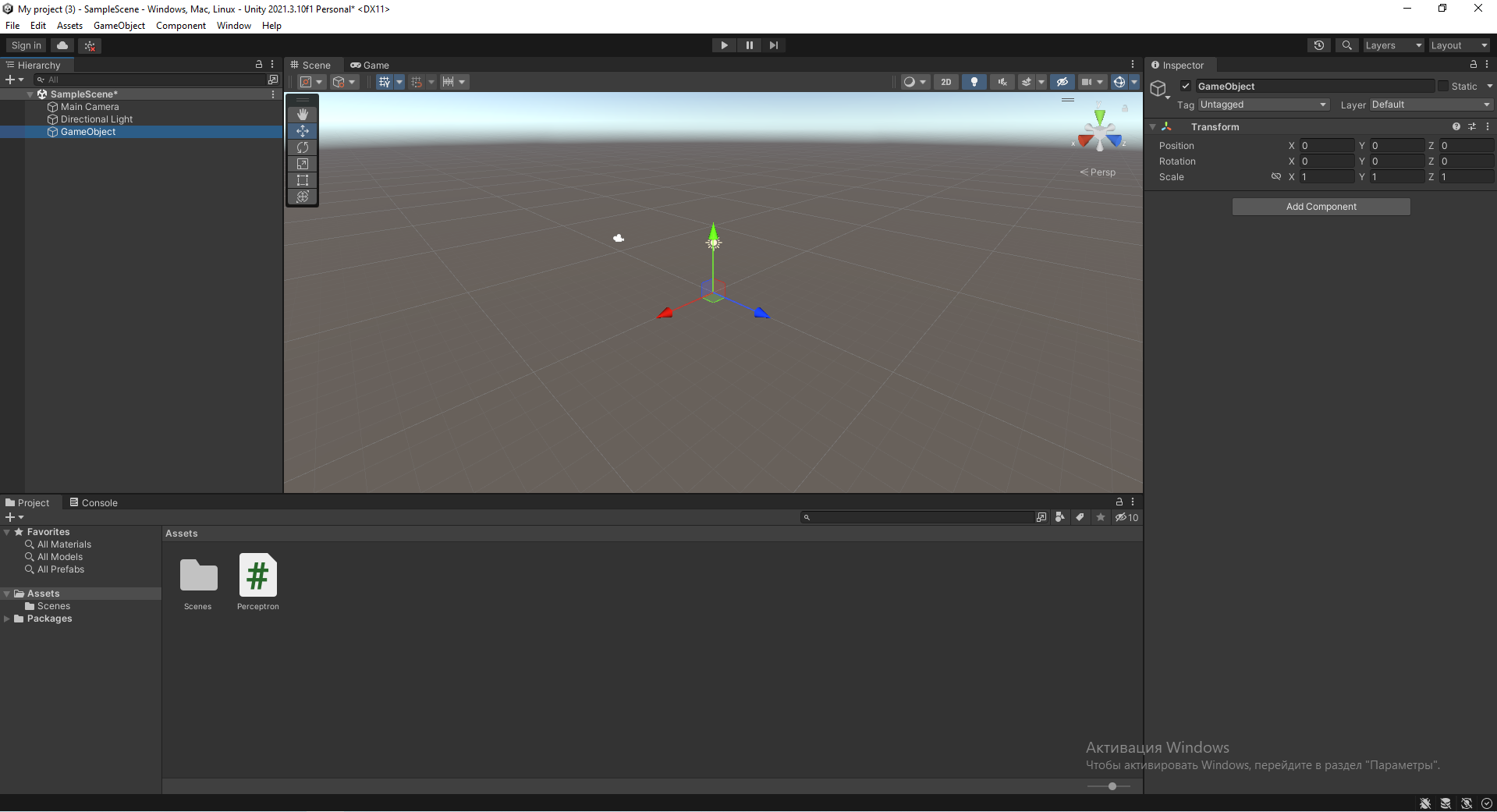1497x812 pixels.
Task: Select the Transform tool in scene overlay
Action: point(303,197)
